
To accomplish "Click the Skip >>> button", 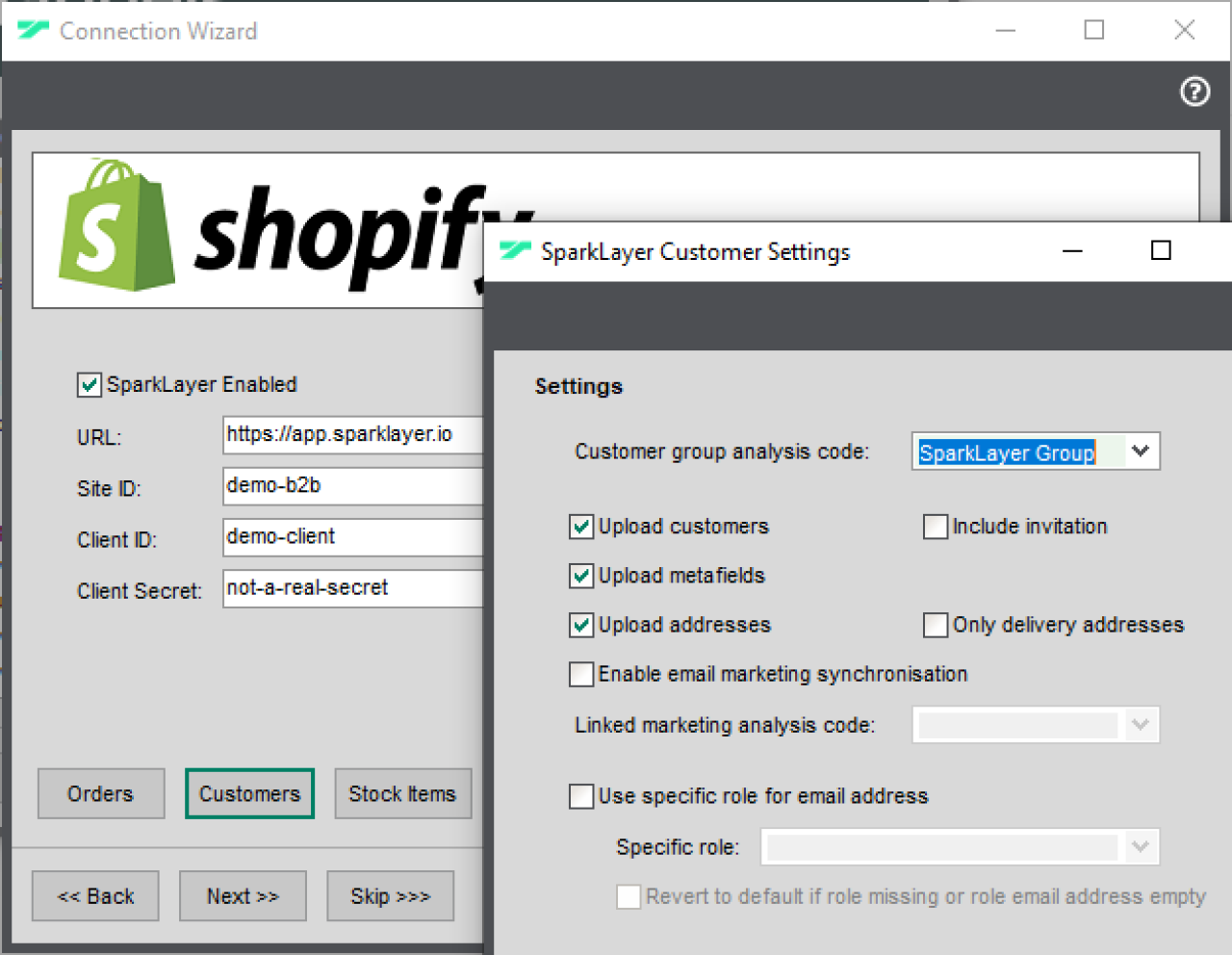I will click(390, 896).
